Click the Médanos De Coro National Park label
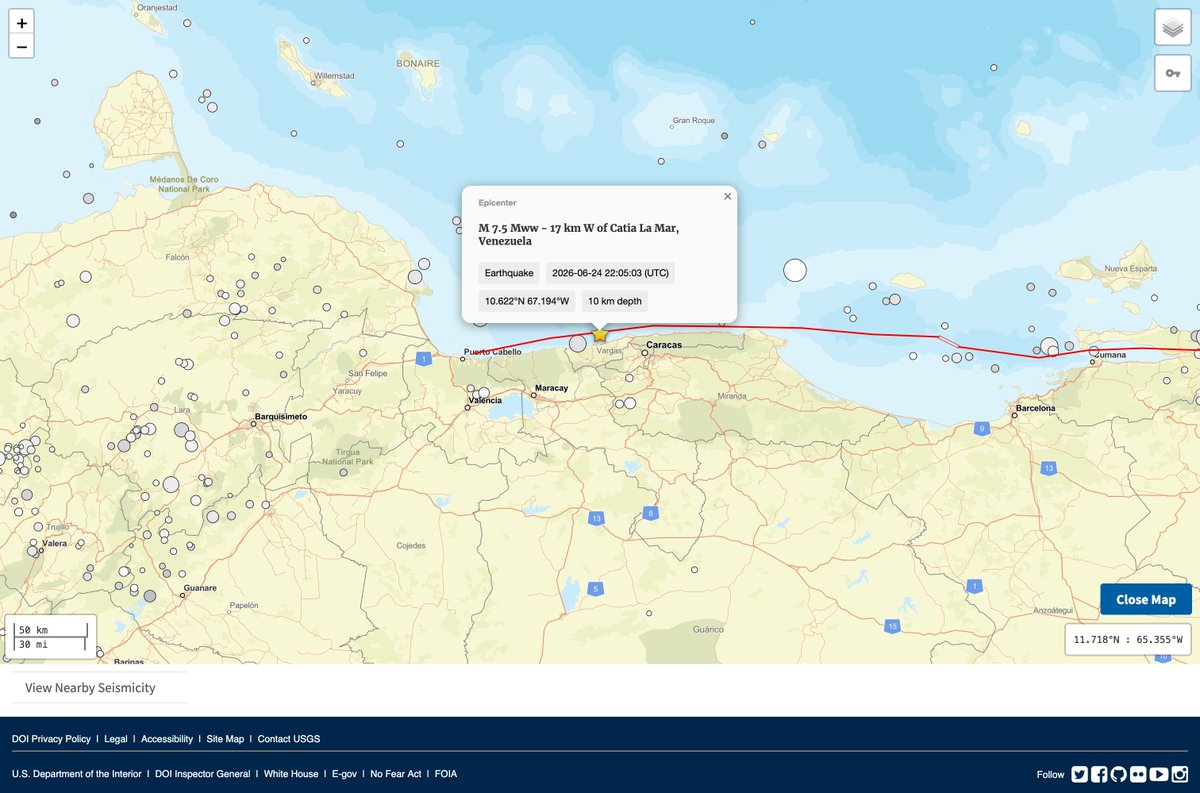 (184, 184)
